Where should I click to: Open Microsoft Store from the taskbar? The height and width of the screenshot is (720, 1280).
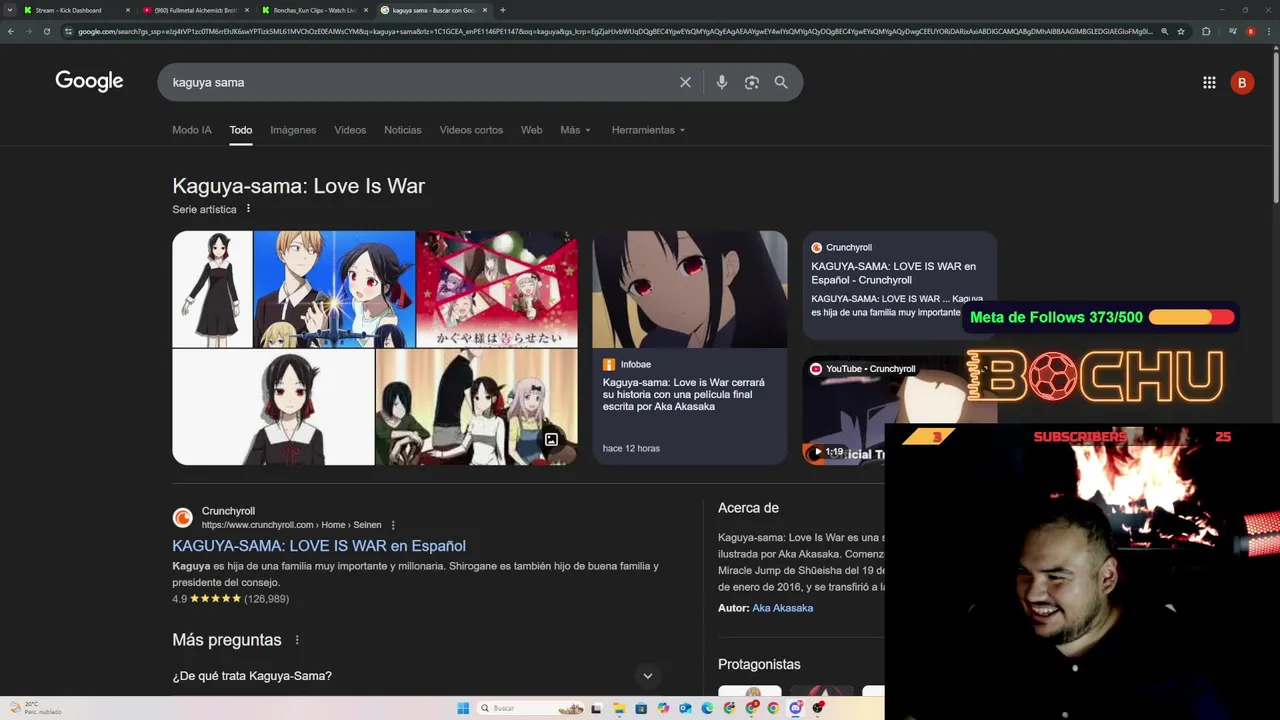click(x=641, y=708)
